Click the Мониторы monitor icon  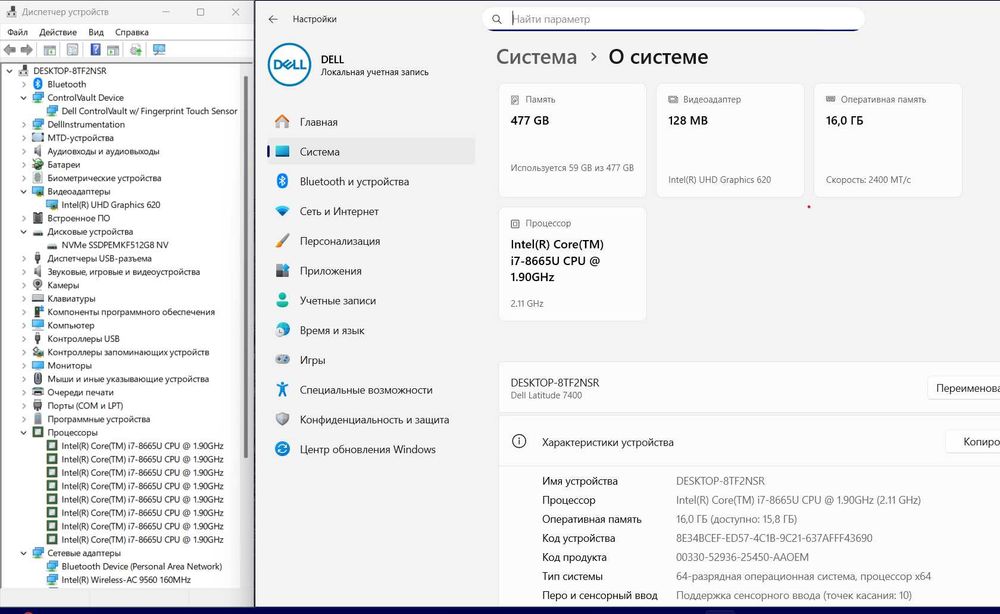(38, 365)
